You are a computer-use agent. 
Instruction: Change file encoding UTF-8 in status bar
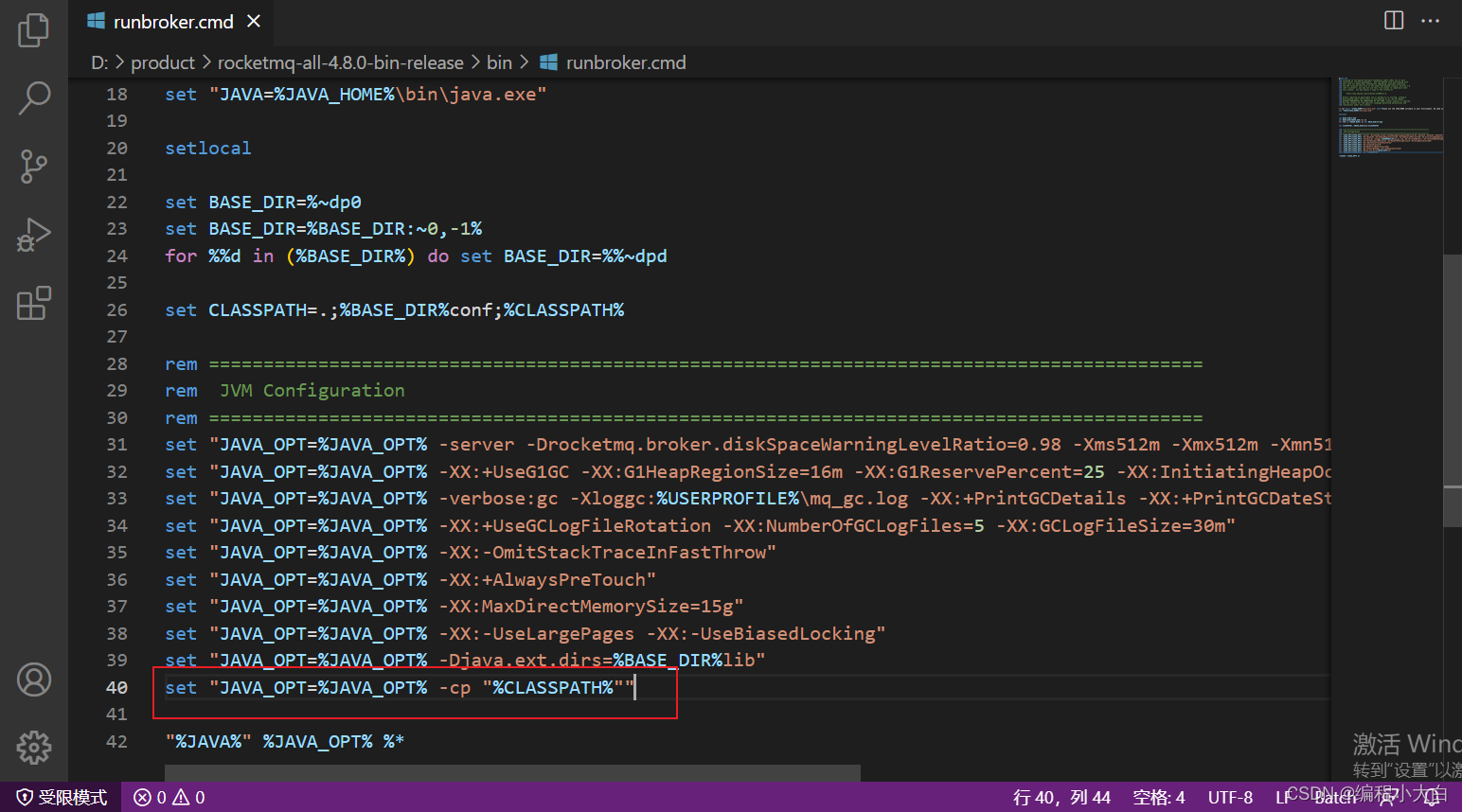(x=1230, y=797)
